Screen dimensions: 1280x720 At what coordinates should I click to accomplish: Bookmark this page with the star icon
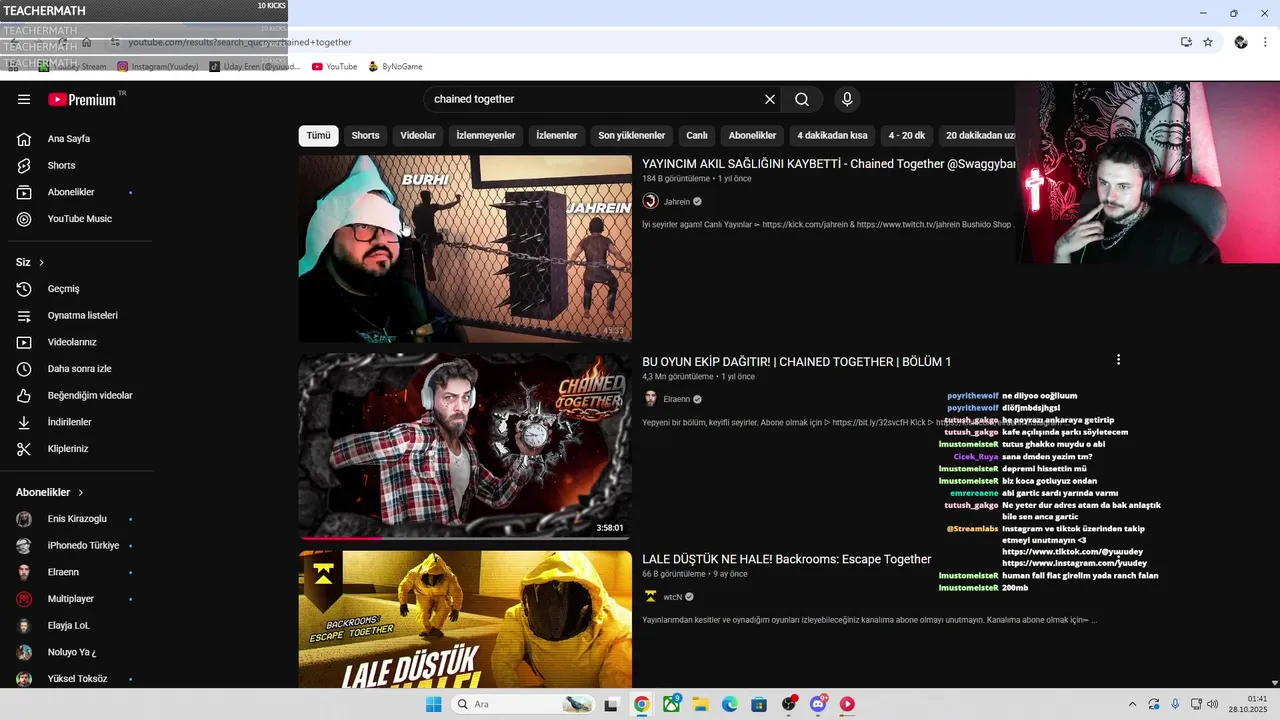point(1208,42)
